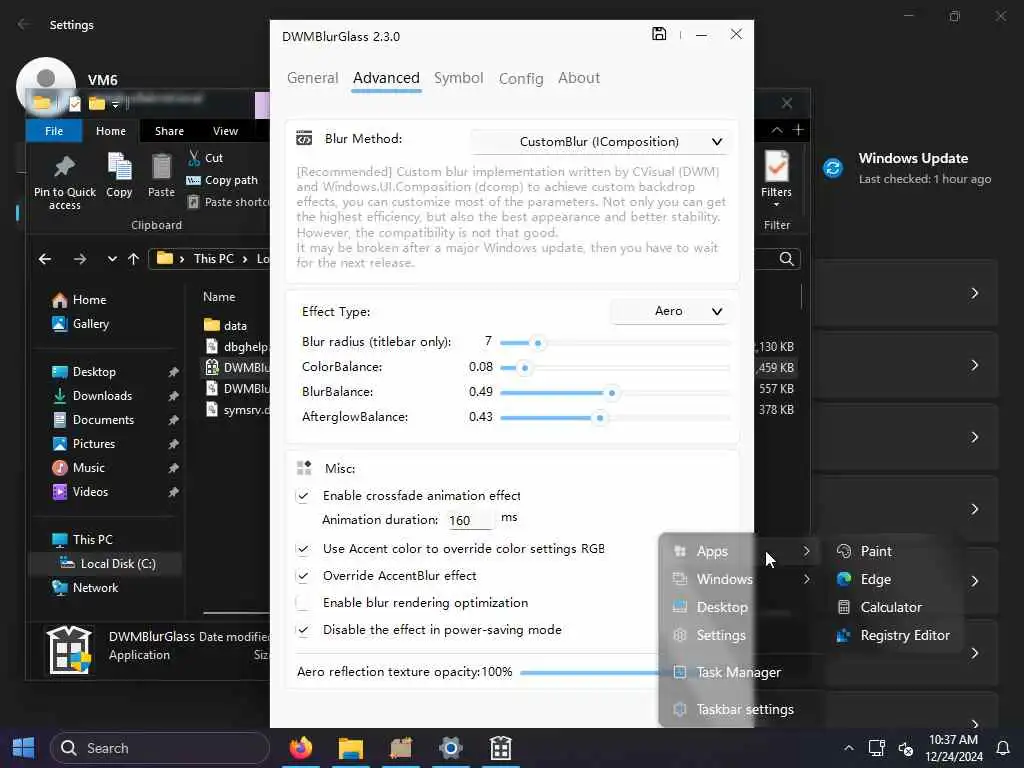
Task: Toggle Override AccentBlur effect checkbox
Action: (x=302, y=576)
